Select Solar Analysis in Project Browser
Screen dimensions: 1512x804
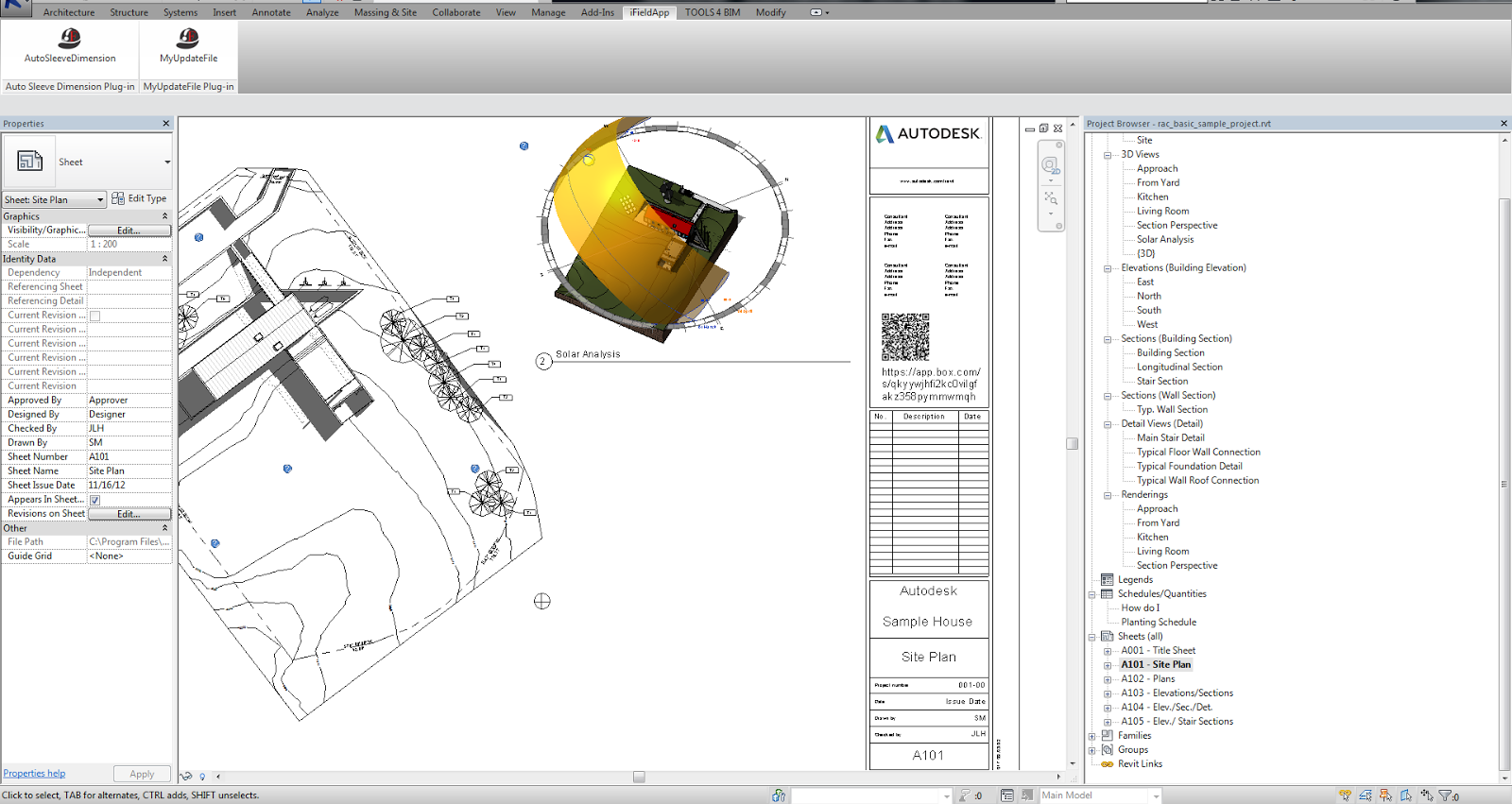(1164, 240)
